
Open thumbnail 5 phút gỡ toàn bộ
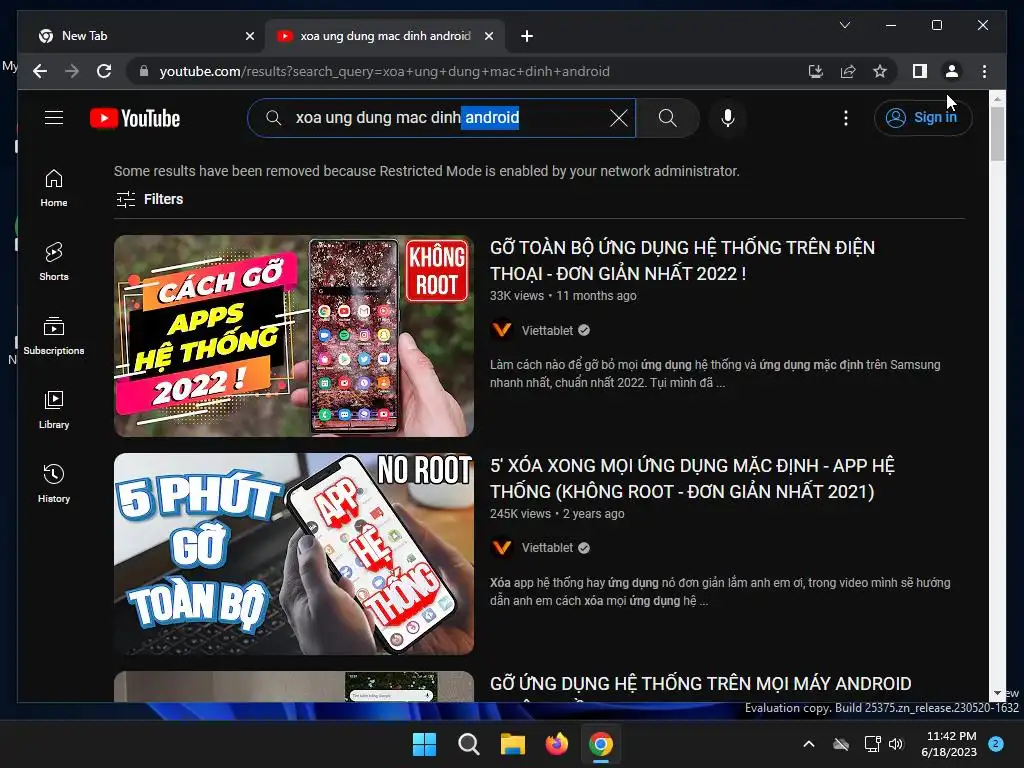tap(294, 554)
